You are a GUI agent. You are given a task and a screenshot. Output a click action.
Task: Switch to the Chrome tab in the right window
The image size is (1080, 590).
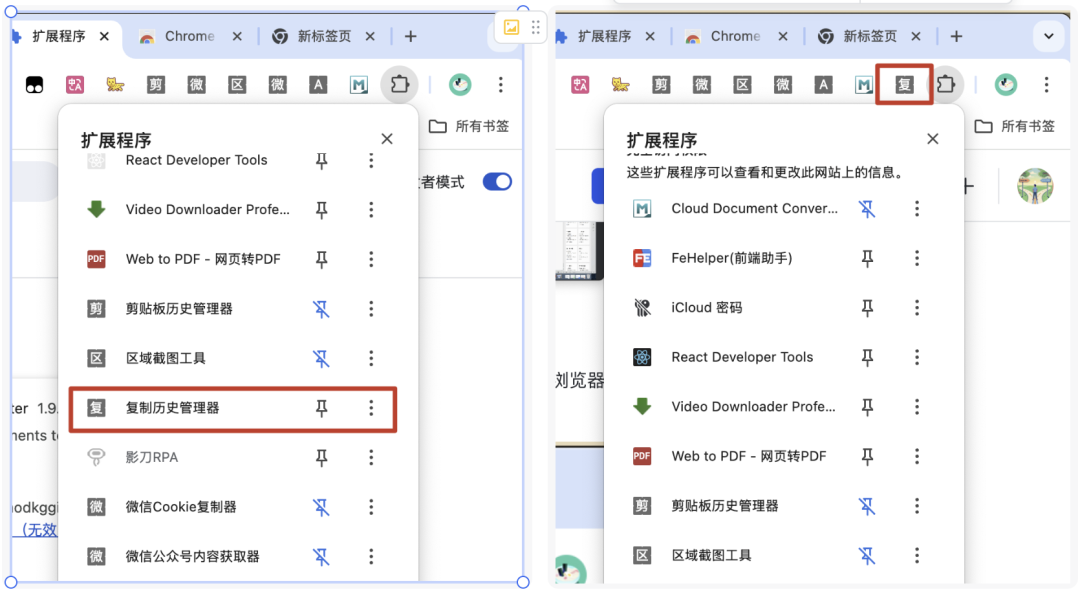[736, 36]
